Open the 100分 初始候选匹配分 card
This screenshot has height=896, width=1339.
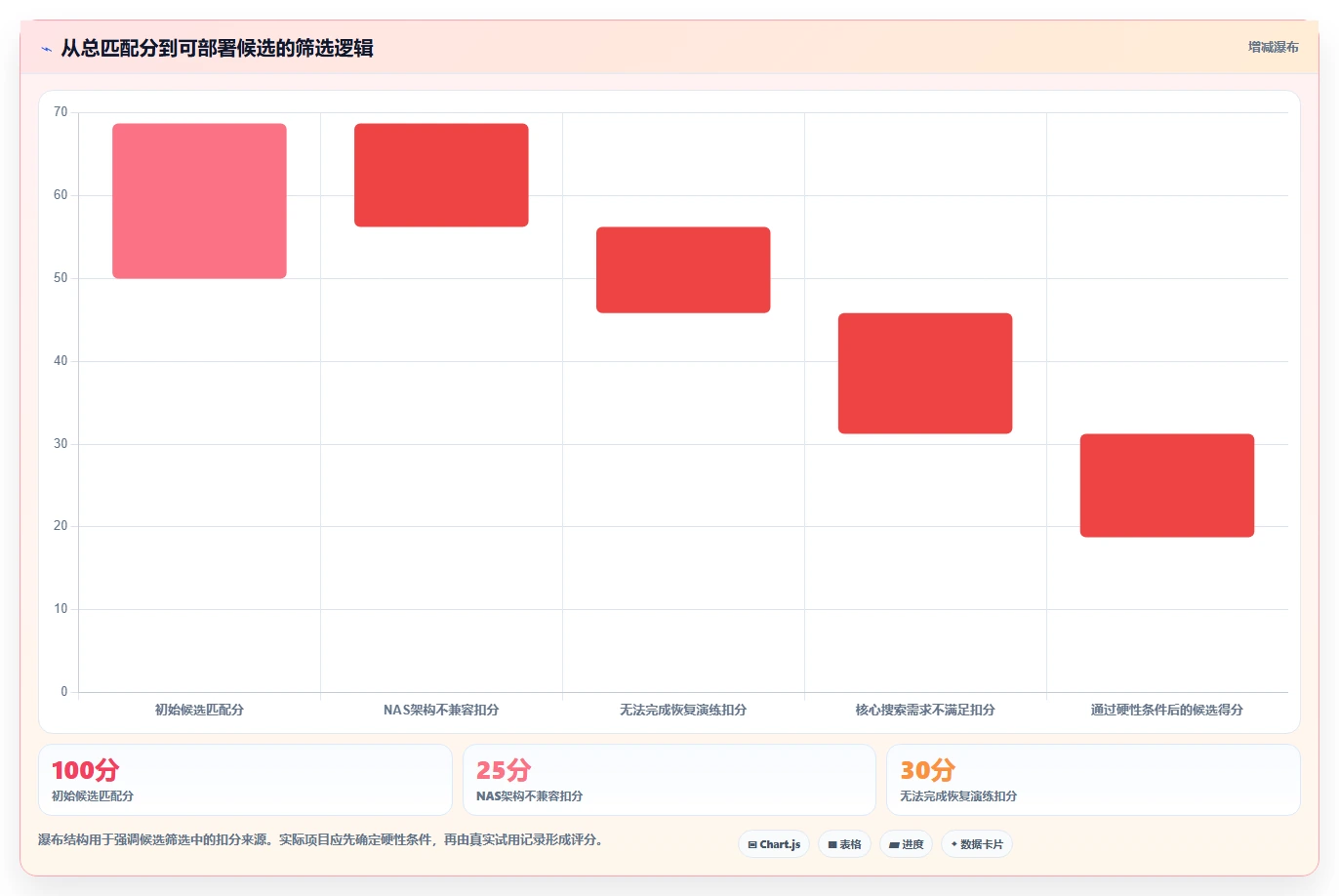245,780
